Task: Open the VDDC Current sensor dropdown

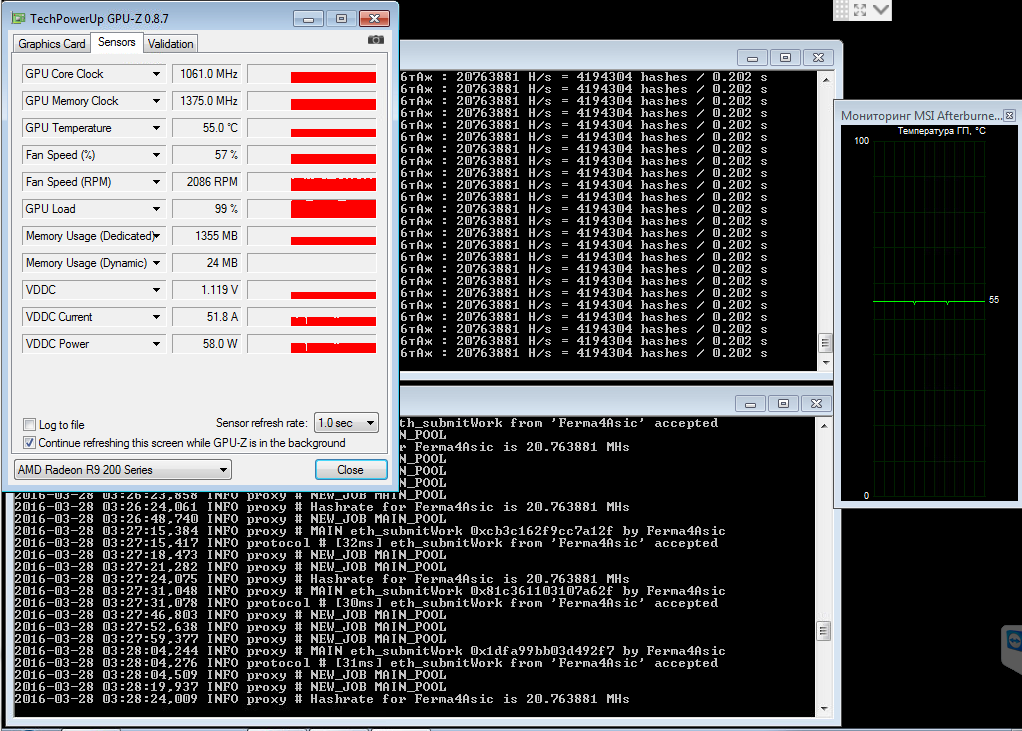Action: click(x=156, y=317)
